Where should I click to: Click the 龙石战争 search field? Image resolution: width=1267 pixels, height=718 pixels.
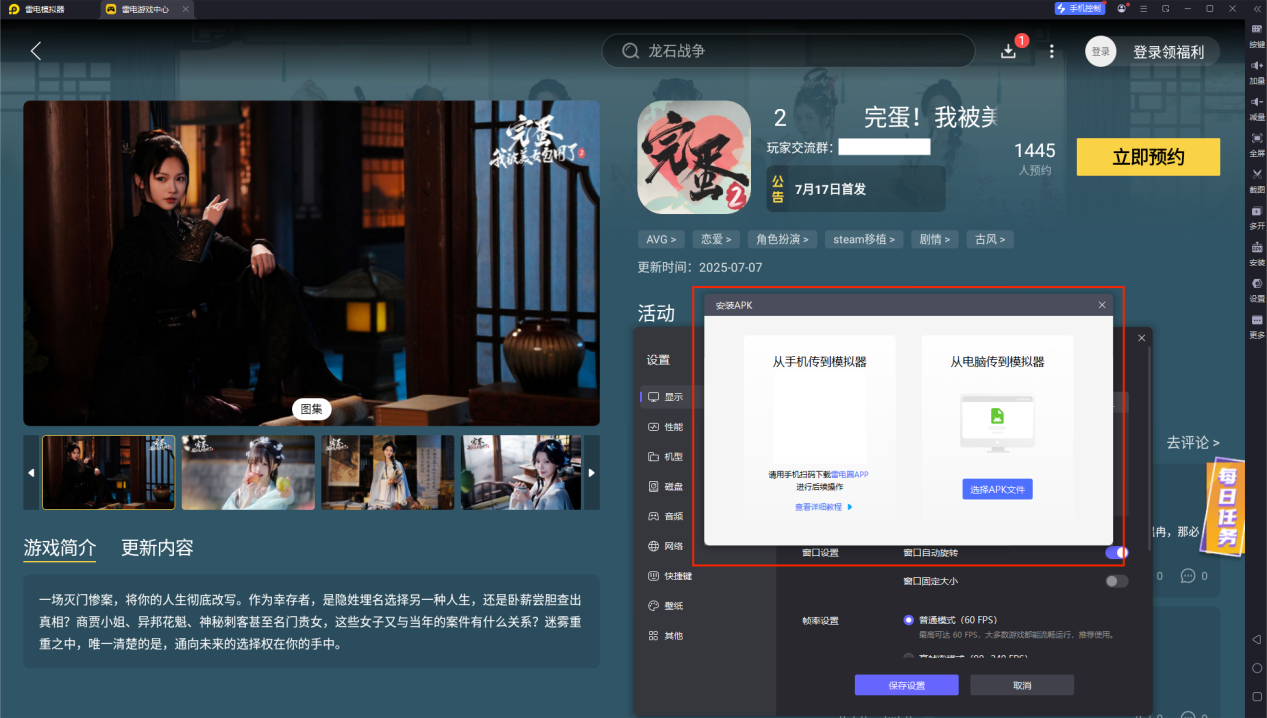point(788,51)
